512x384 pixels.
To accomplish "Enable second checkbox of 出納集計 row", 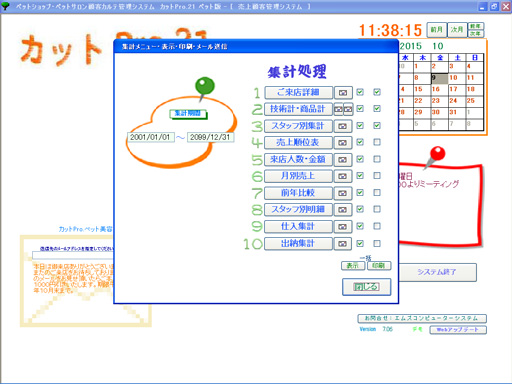I will pos(377,243).
